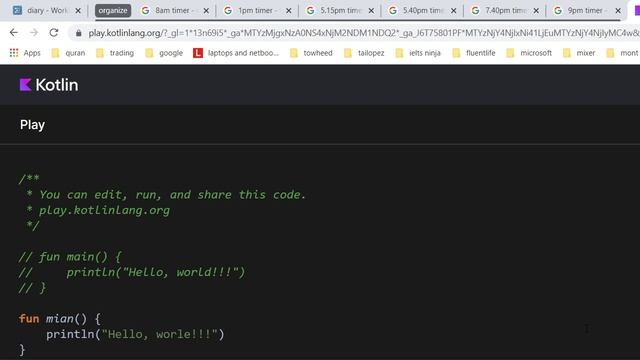640x360 pixels.
Task: Close the 5.15pm timer tab
Action: click(x=371, y=11)
